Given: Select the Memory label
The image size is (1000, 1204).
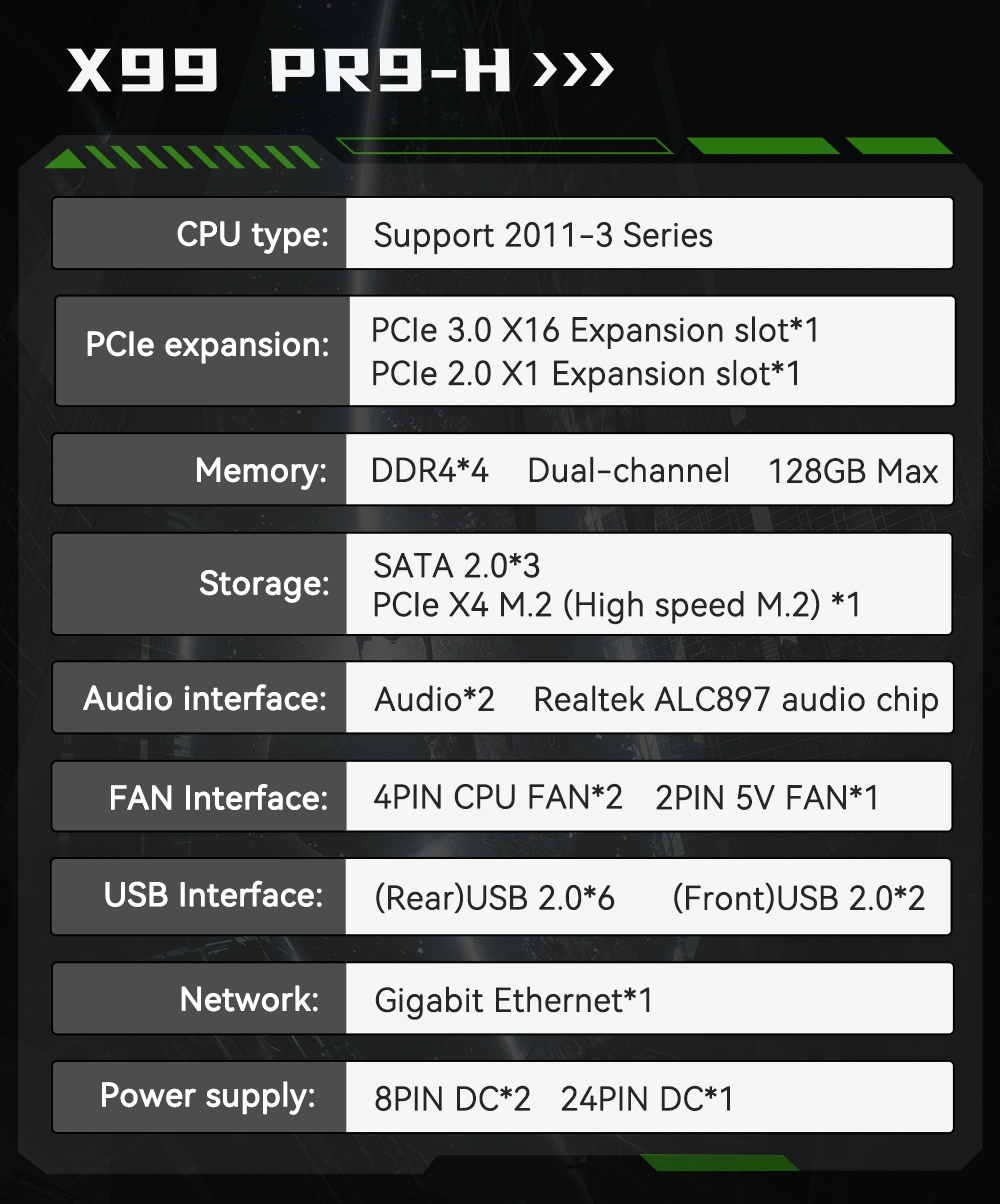Looking at the screenshot, I should coord(261,470).
